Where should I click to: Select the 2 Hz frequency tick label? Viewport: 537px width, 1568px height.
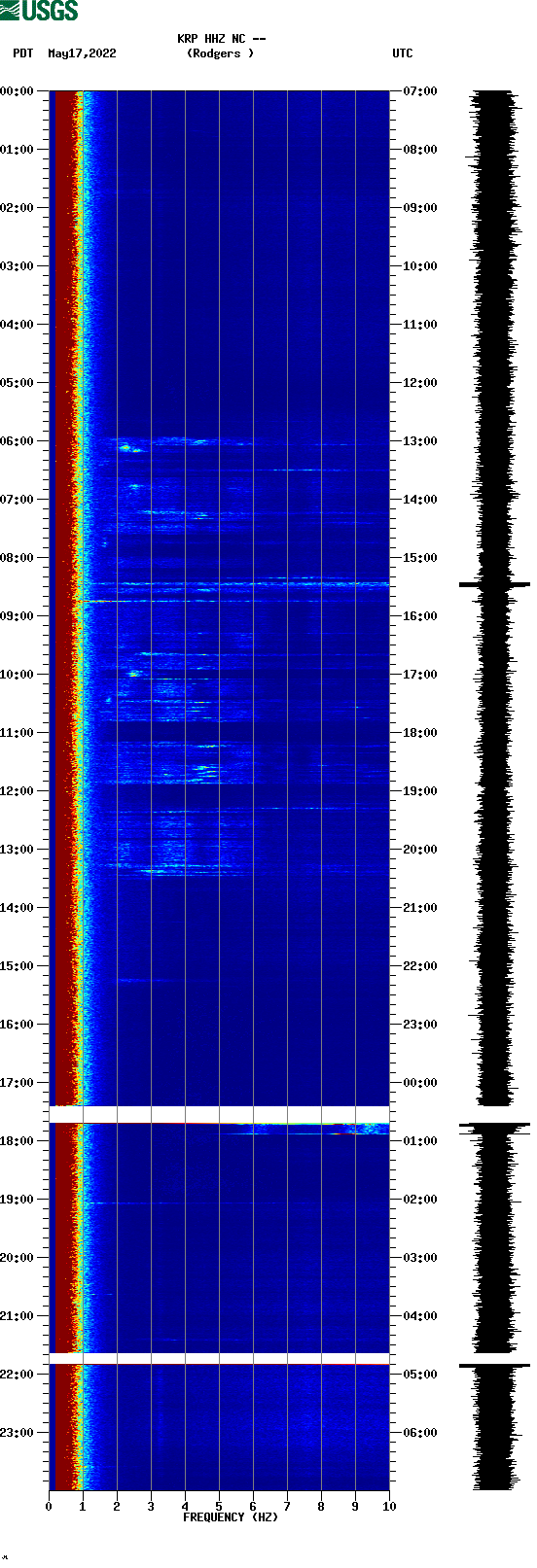[x=117, y=1507]
